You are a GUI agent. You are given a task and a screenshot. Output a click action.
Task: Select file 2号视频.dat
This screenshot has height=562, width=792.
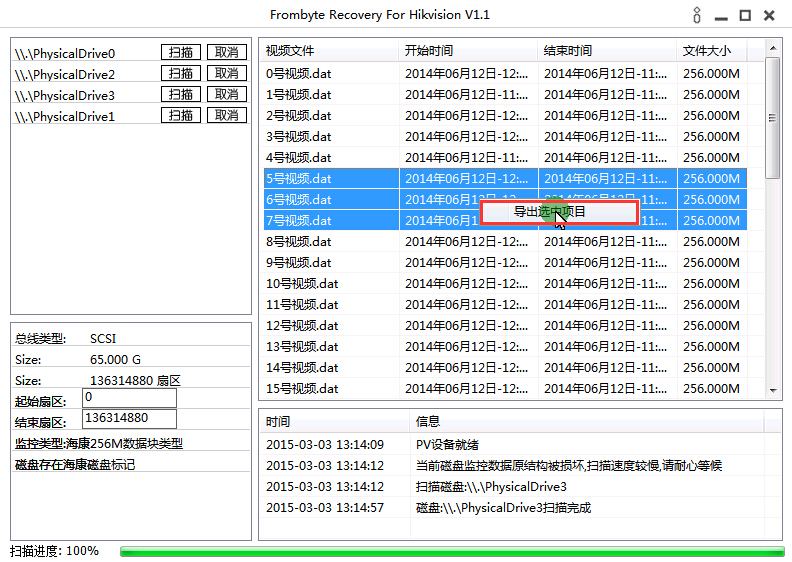point(299,116)
